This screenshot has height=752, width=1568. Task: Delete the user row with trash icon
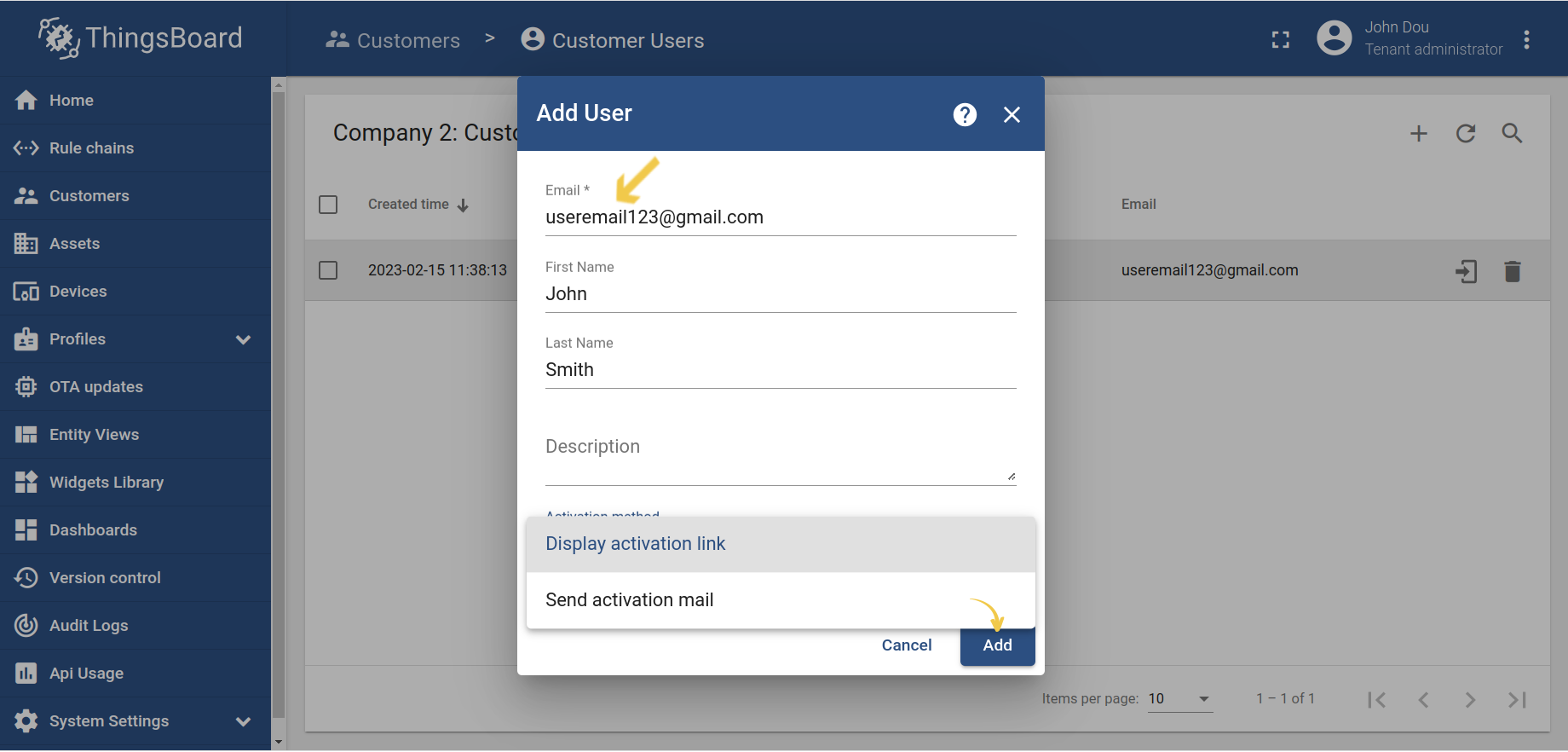tap(1513, 271)
